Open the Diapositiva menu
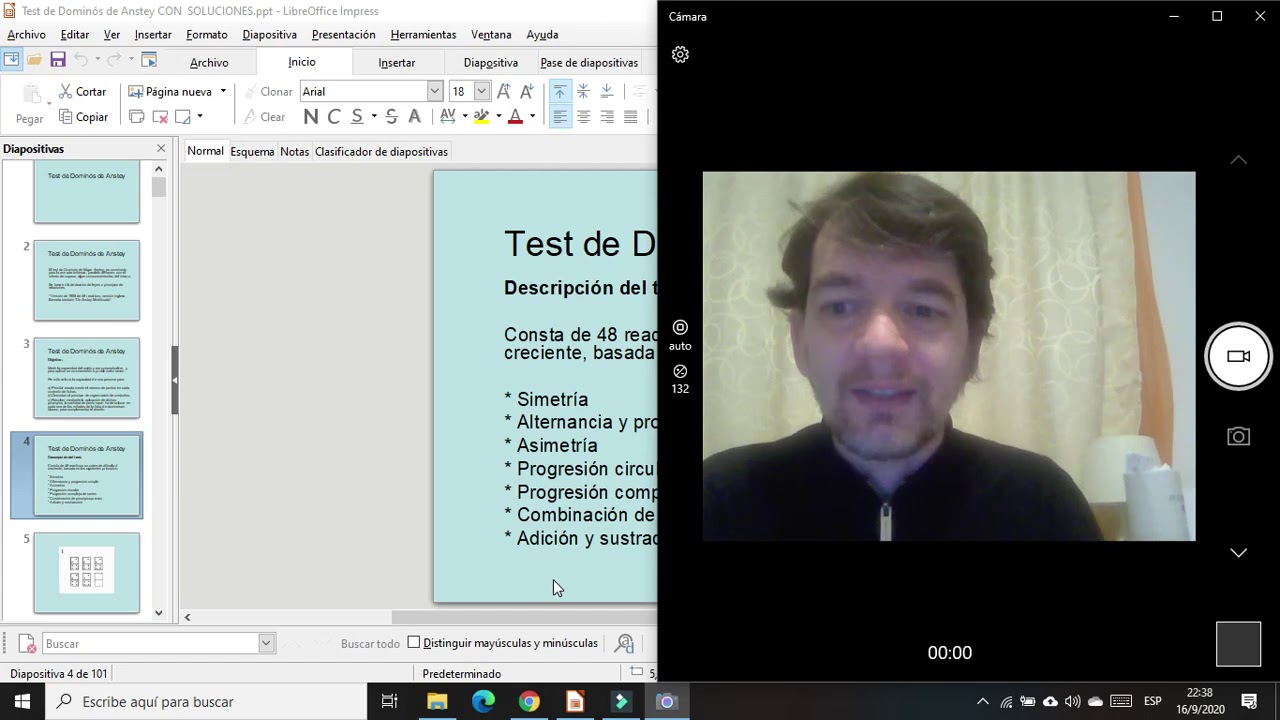1280x720 pixels. point(269,34)
